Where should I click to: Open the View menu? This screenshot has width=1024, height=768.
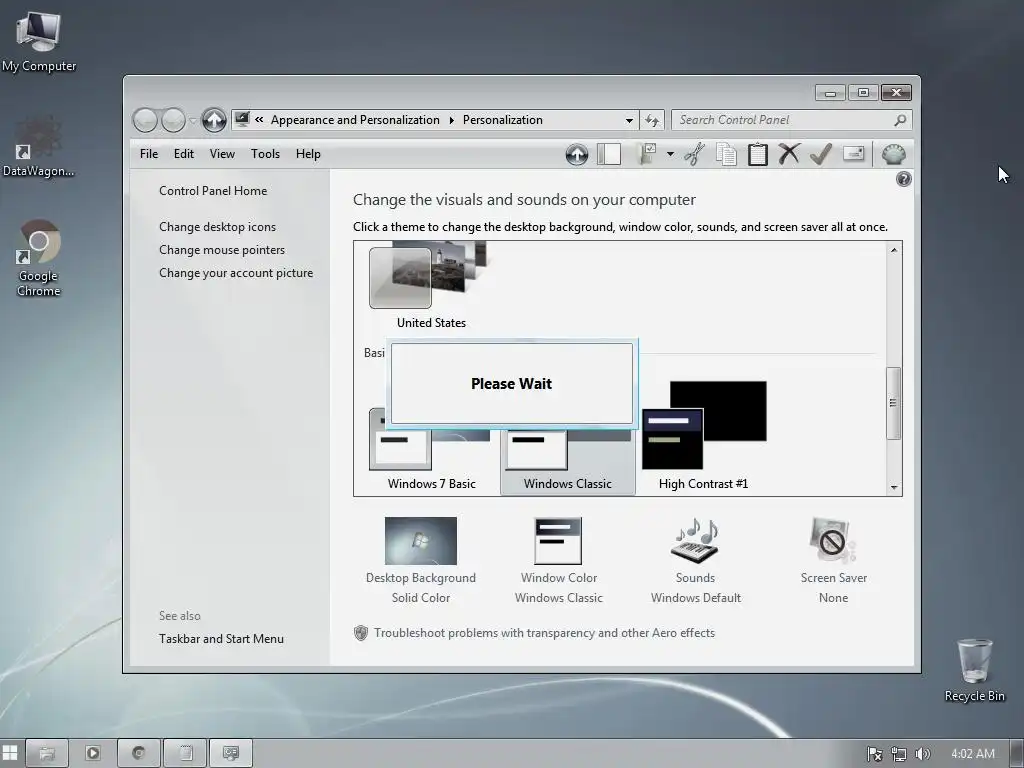click(222, 154)
